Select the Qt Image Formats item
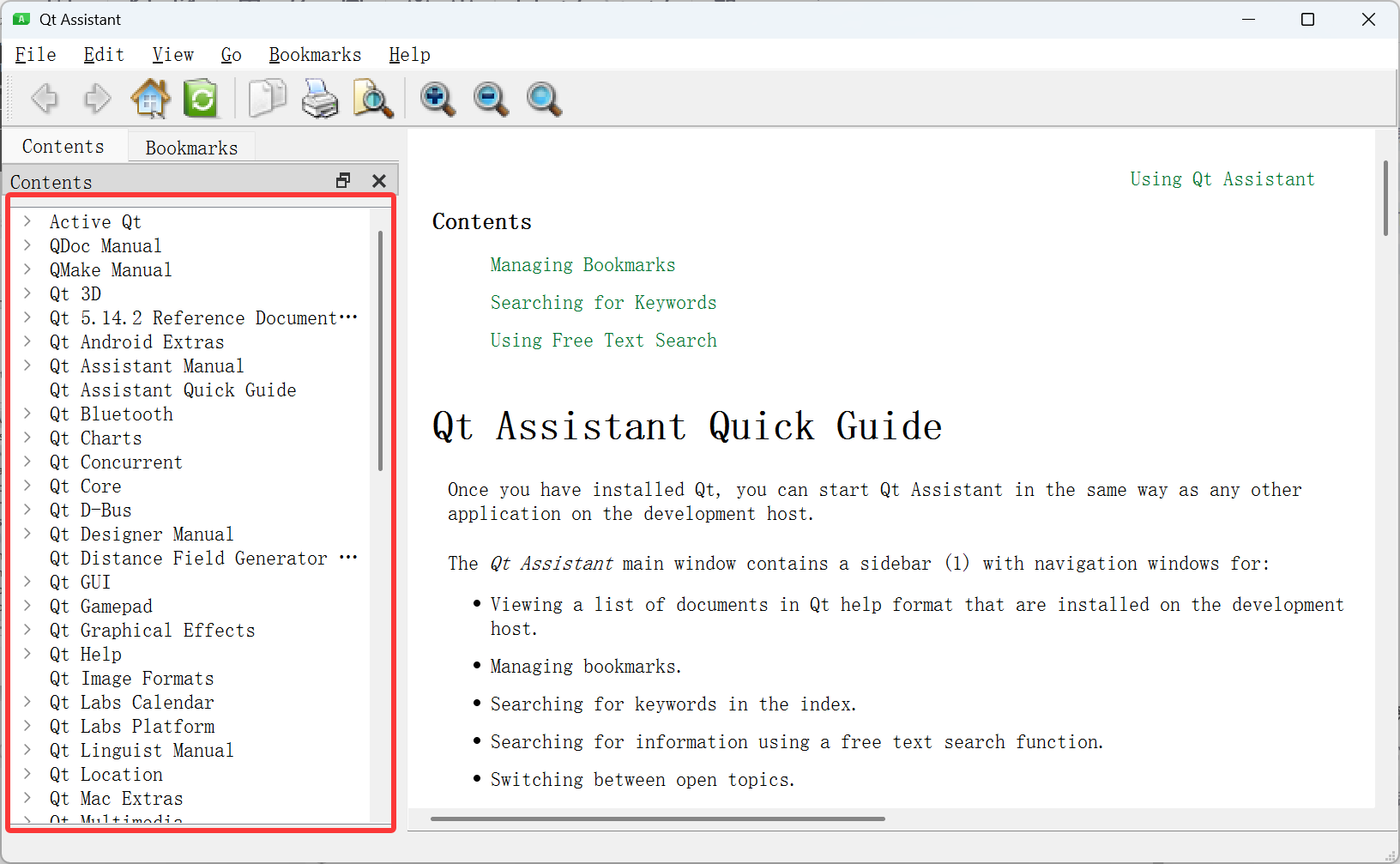1400x864 pixels. tap(131, 679)
